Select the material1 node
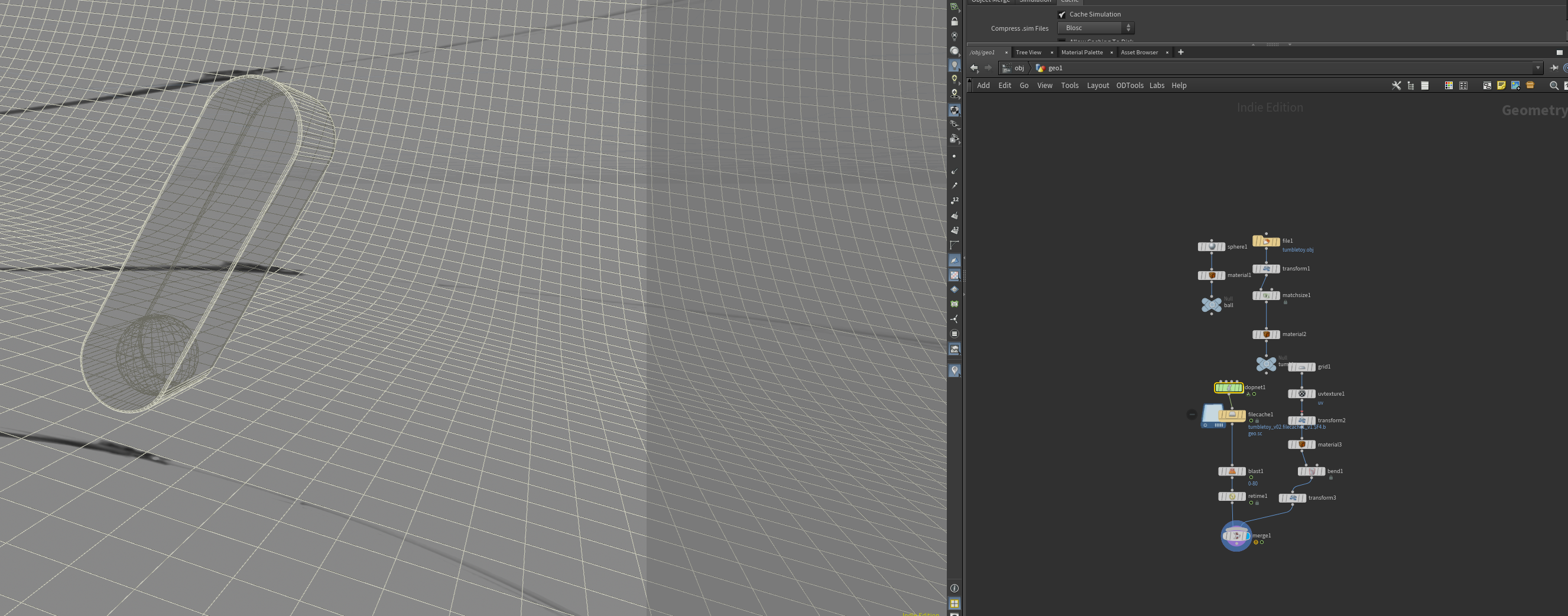Image resolution: width=1568 pixels, height=616 pixels. 1211,275
